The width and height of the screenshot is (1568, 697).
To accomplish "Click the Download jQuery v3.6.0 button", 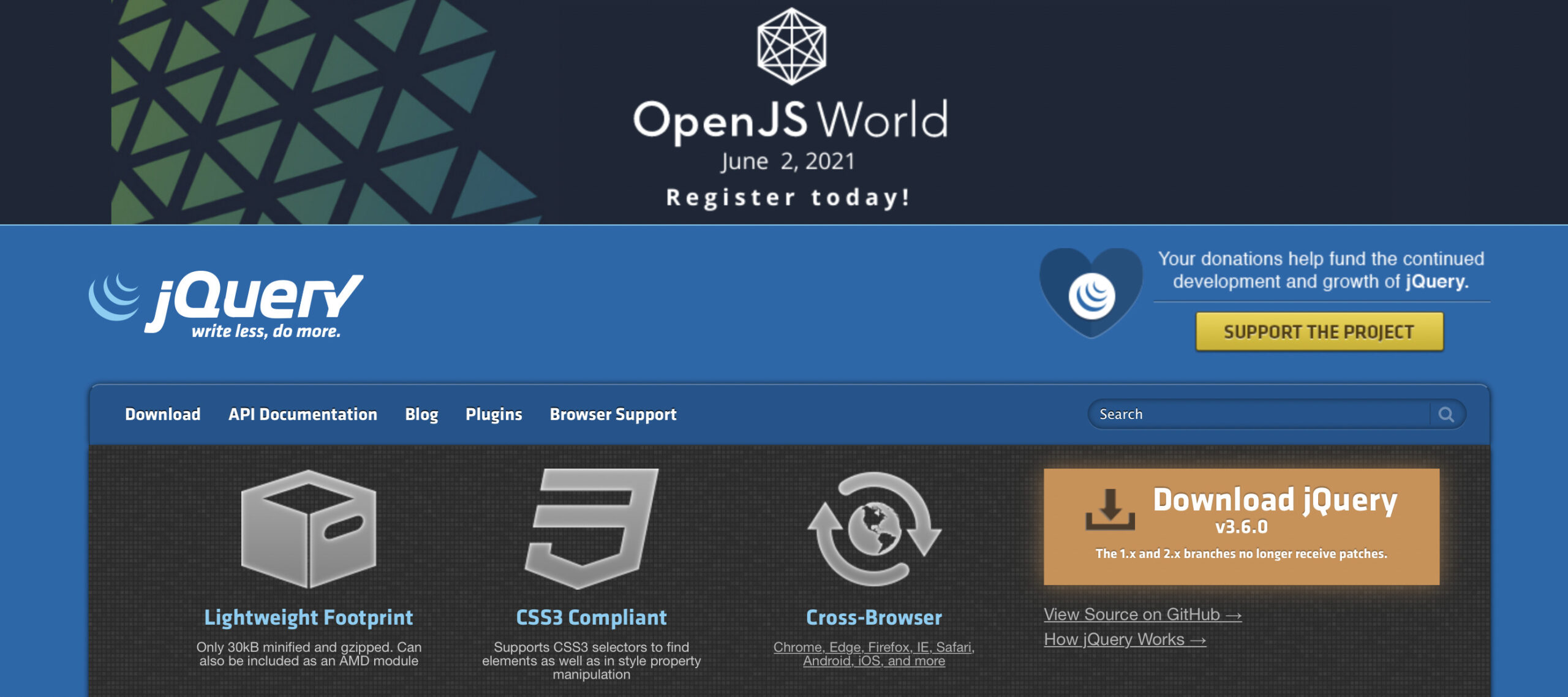I will pos(1242,527).
